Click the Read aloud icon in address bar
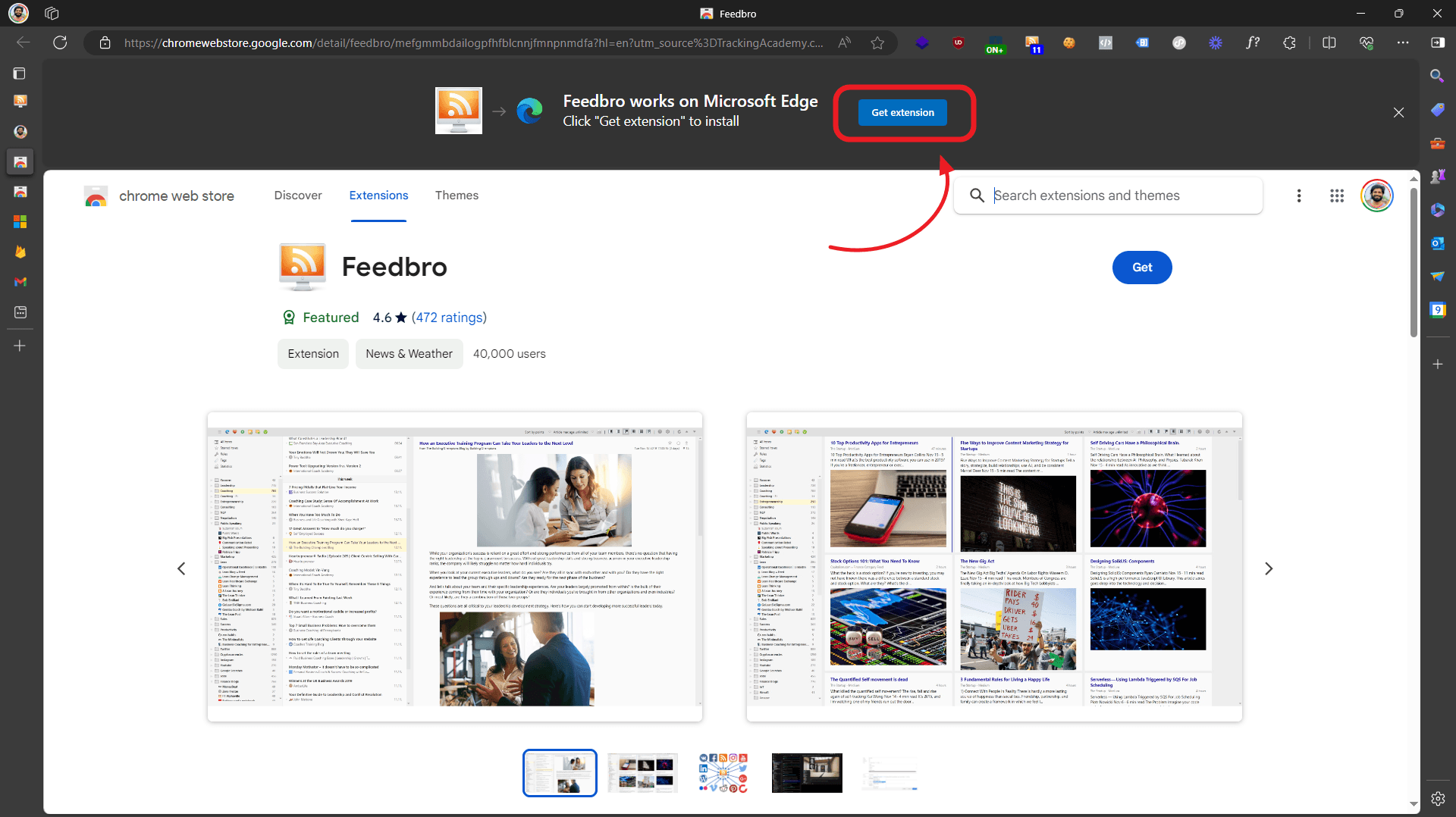The height and width of the screenshot is (817, 1456). tap(844, 43)
